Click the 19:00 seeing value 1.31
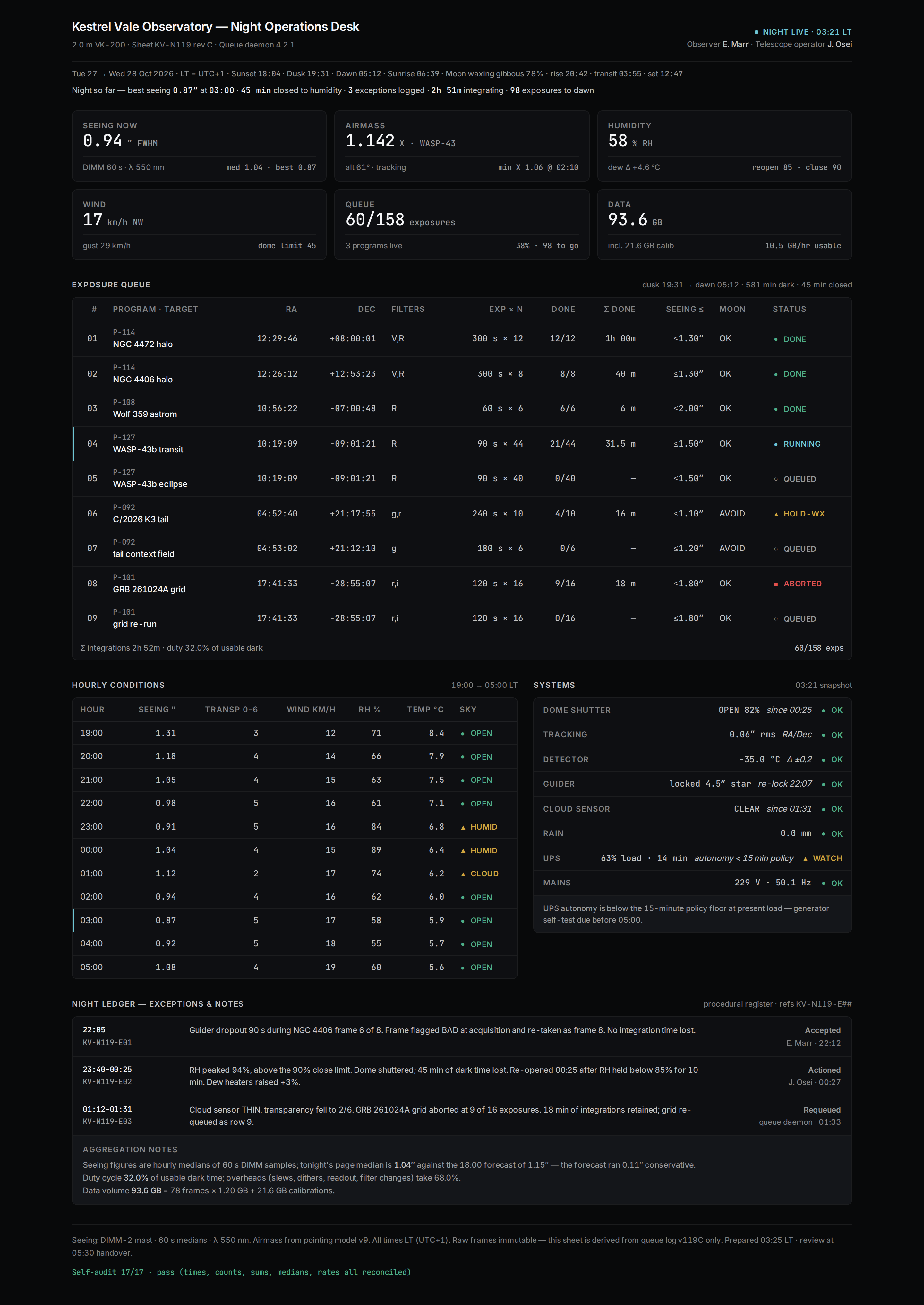 pos(166,733)
